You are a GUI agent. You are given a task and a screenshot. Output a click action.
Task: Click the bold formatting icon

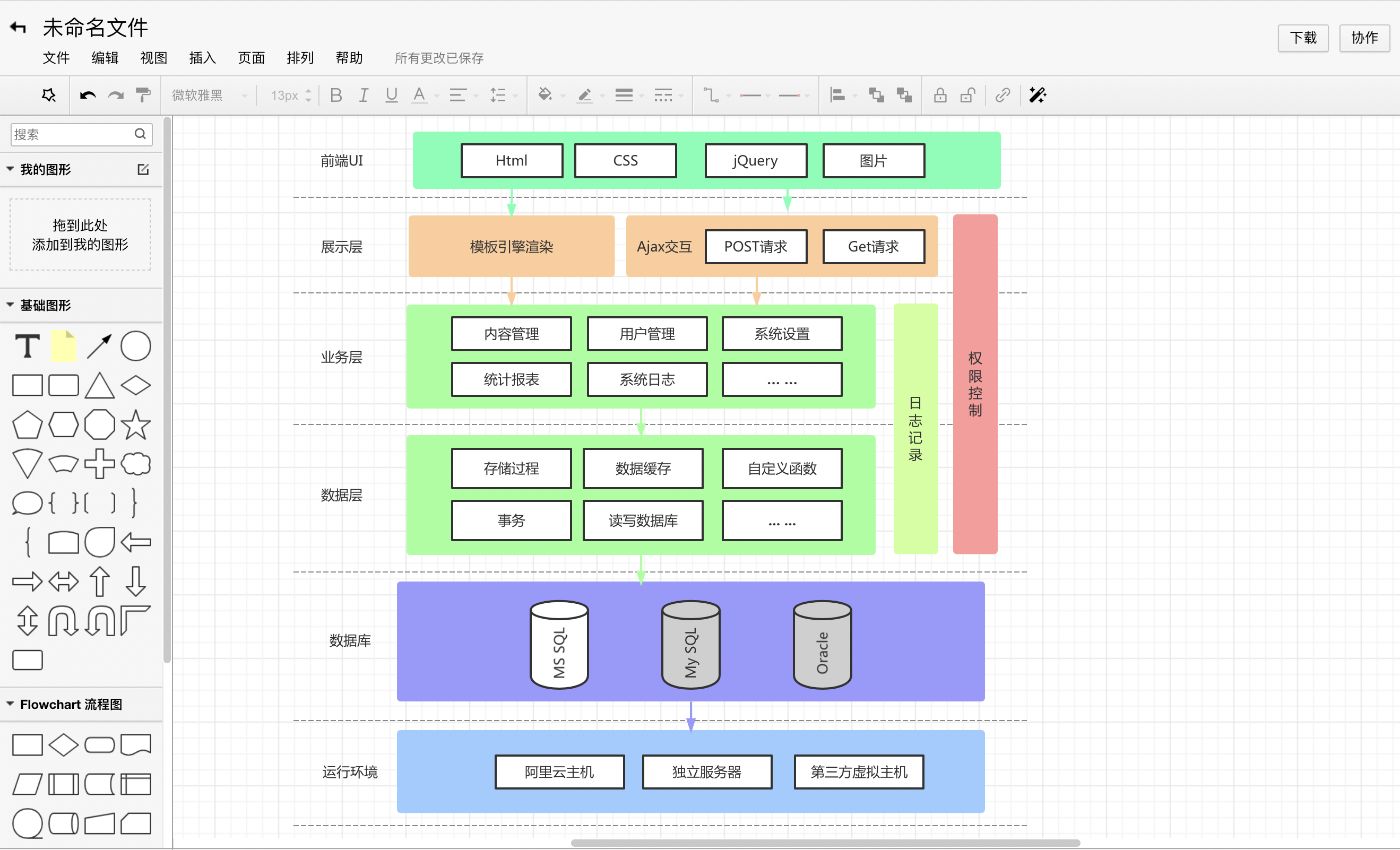pos(337,94)
